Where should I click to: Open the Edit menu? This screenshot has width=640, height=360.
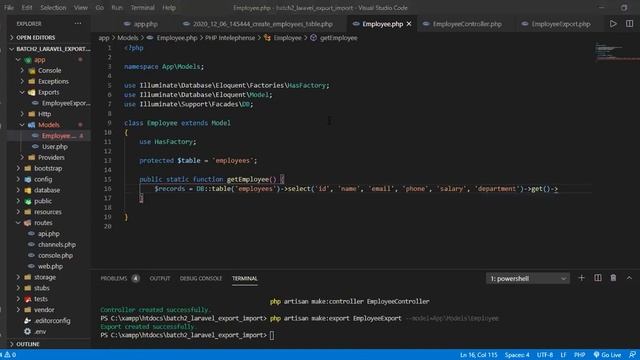27,7
